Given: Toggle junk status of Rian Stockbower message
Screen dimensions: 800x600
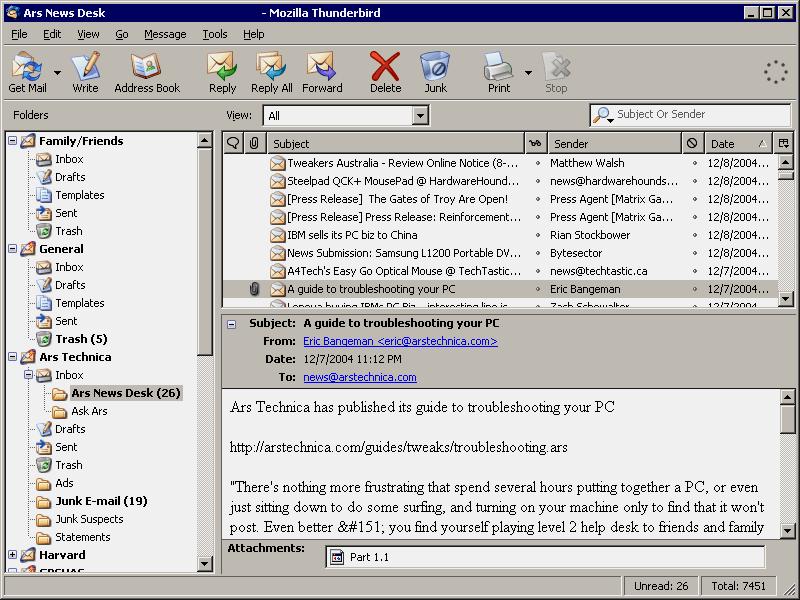Looking at the screenshot, I should tap(694, 235).
